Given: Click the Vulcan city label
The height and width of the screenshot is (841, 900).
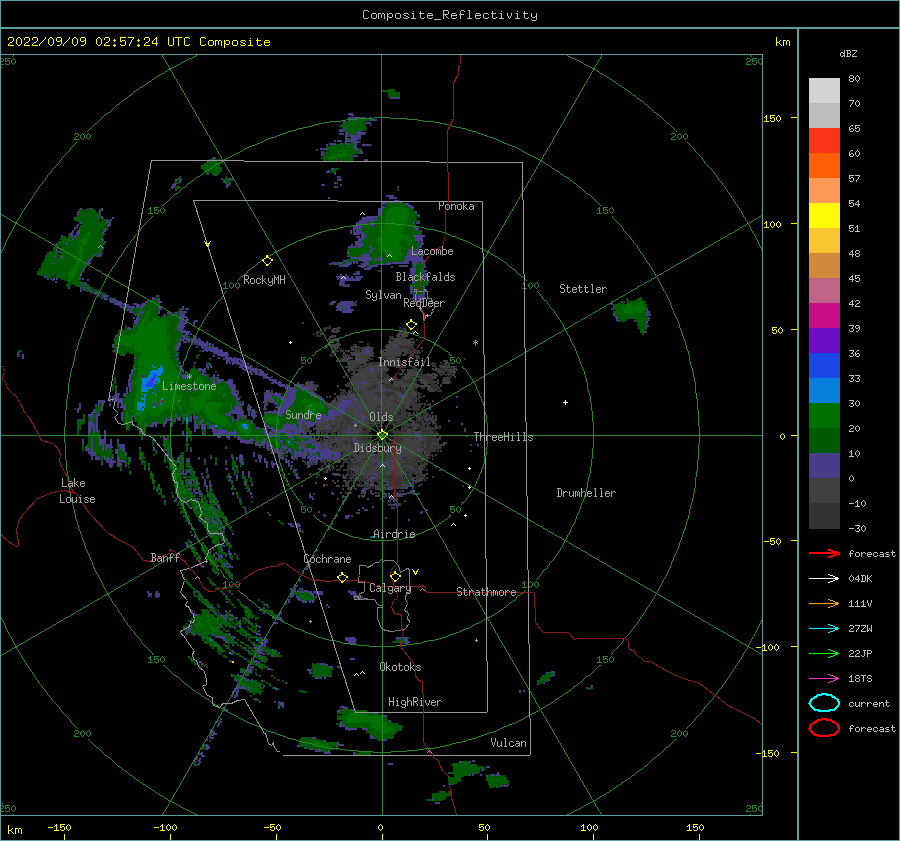Looking at the screenshot, I should pyautogui.click(x=508, y=743).
